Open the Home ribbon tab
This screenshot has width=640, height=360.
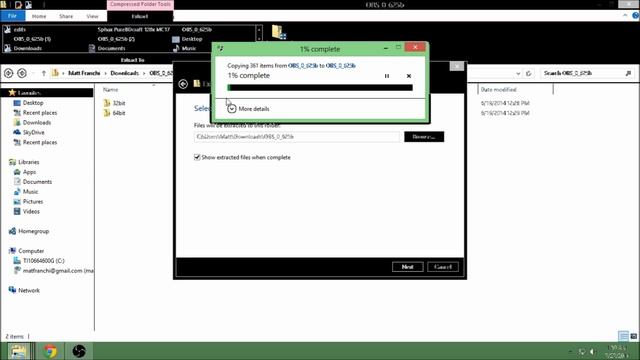pos(39,16)
